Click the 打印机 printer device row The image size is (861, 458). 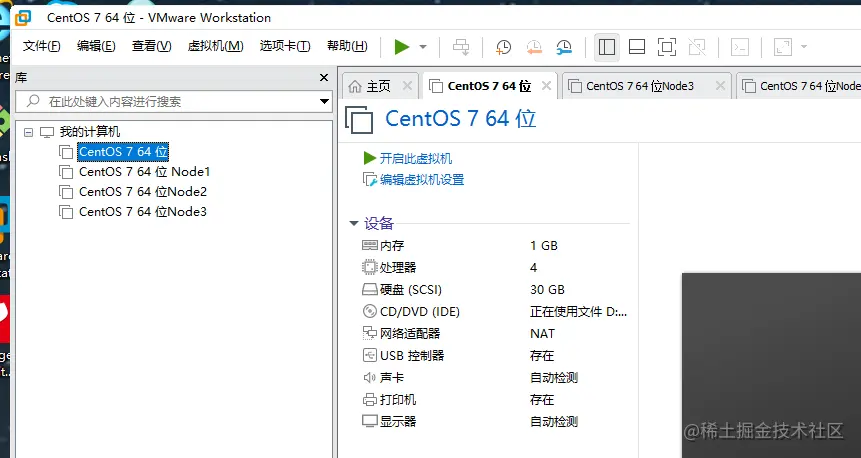point(494,399)
